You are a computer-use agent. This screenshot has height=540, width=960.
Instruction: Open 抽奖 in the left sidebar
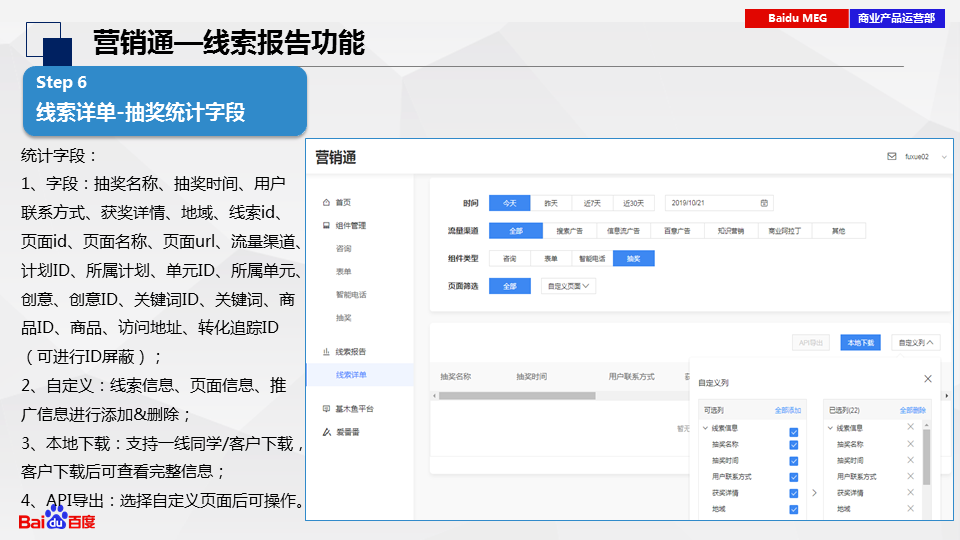pyautogui.click(x=343, y=318)
